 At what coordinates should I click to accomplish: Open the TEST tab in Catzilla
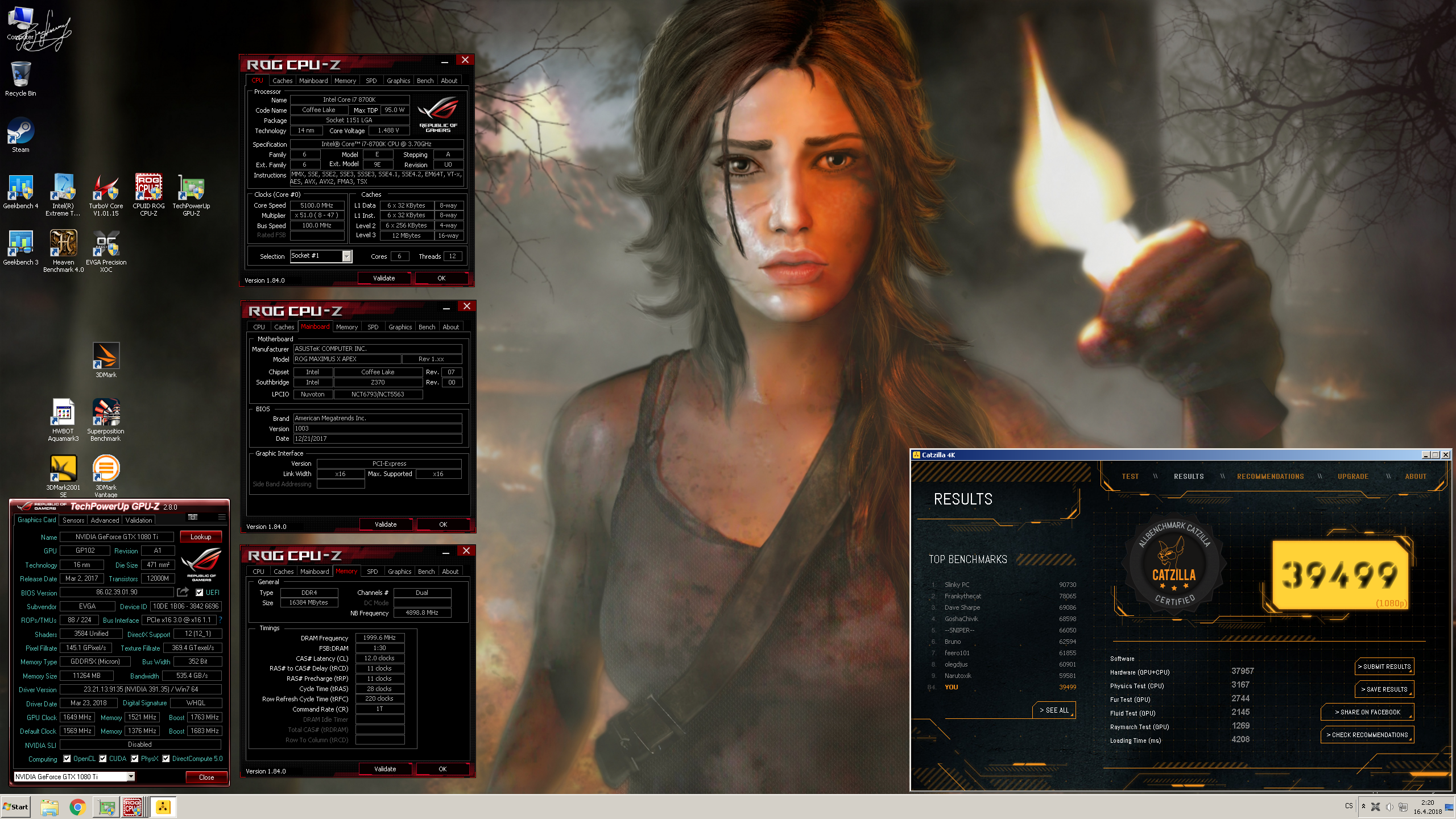[x=1130, y=477]
